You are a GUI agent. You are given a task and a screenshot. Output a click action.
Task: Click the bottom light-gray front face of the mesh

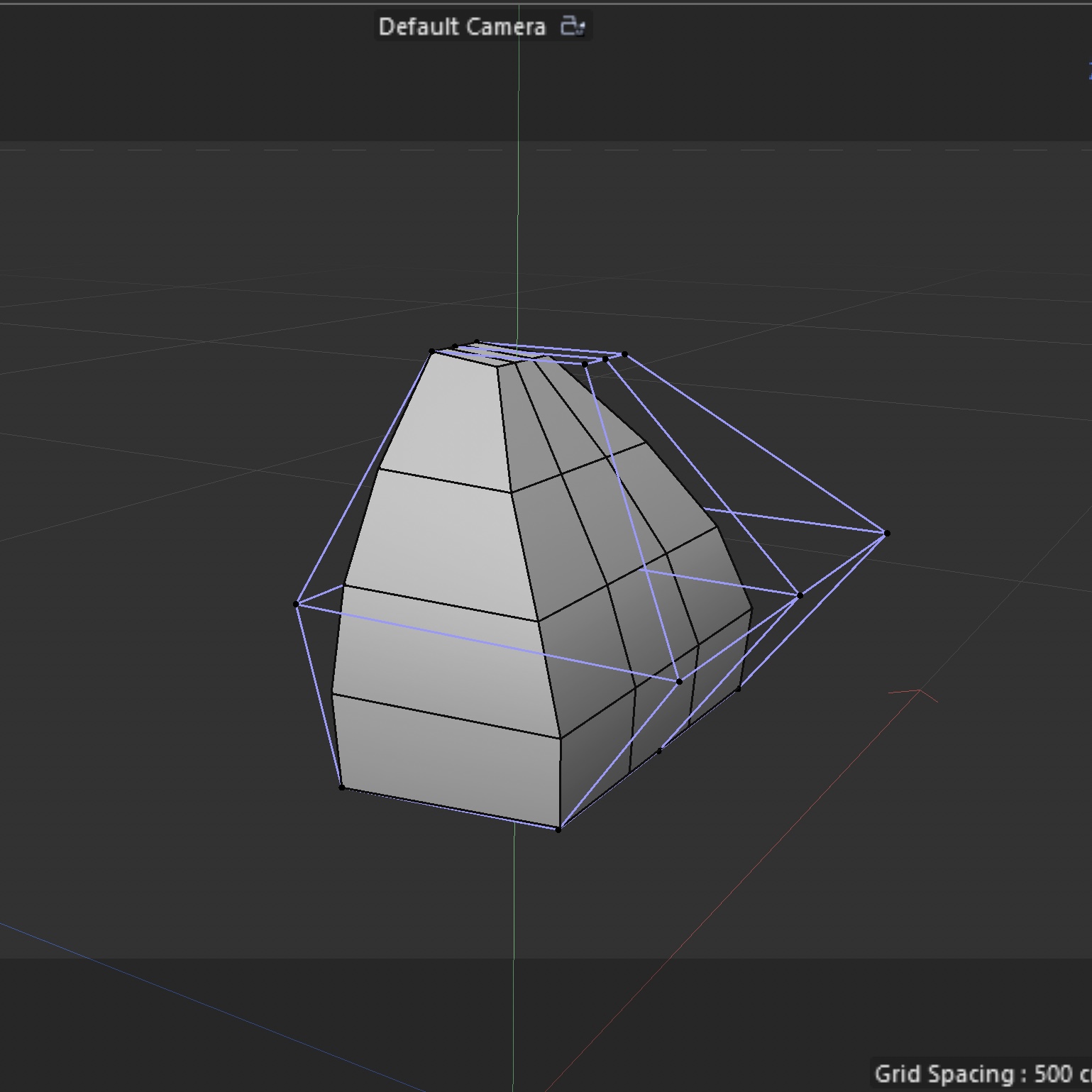click(447, 759)
